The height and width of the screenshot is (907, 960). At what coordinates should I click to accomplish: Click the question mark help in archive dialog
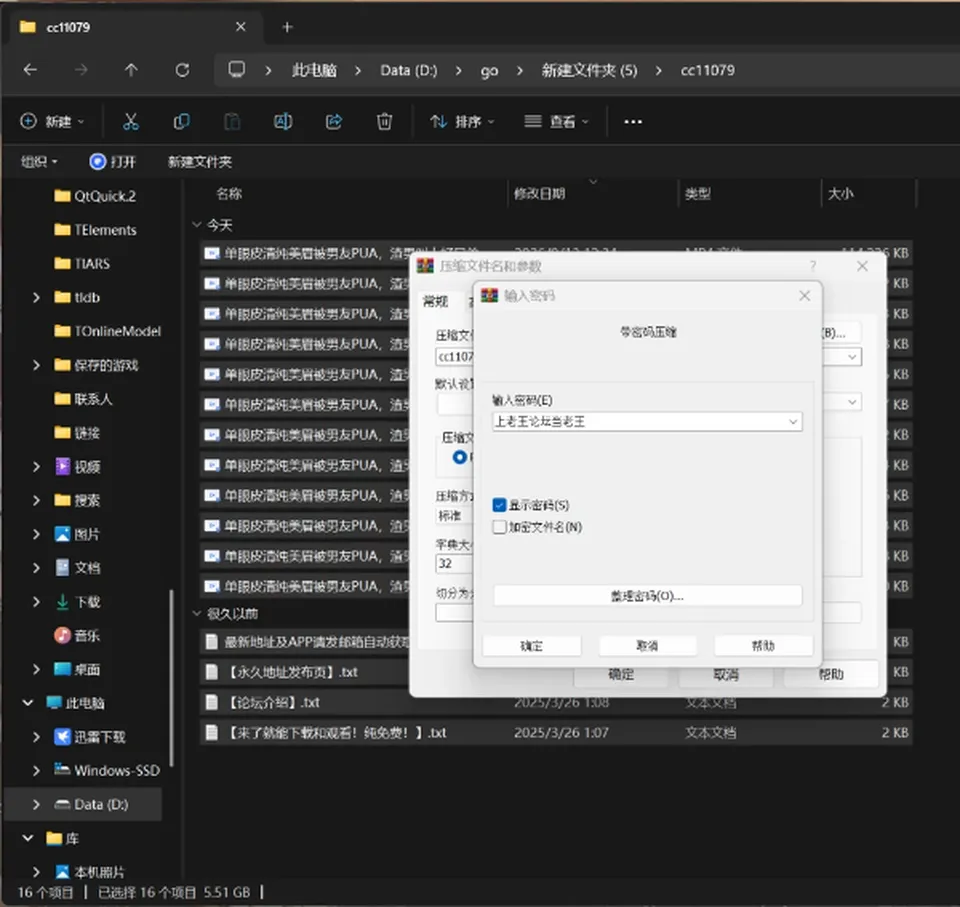point(812,266)
